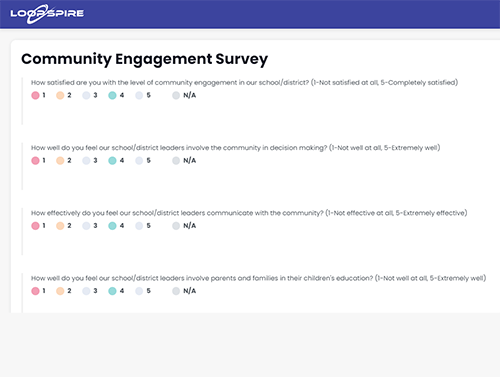500x377 pixels.
Task: Select rating 2 for leaders communicate effectively question
Action: (60, 226)
